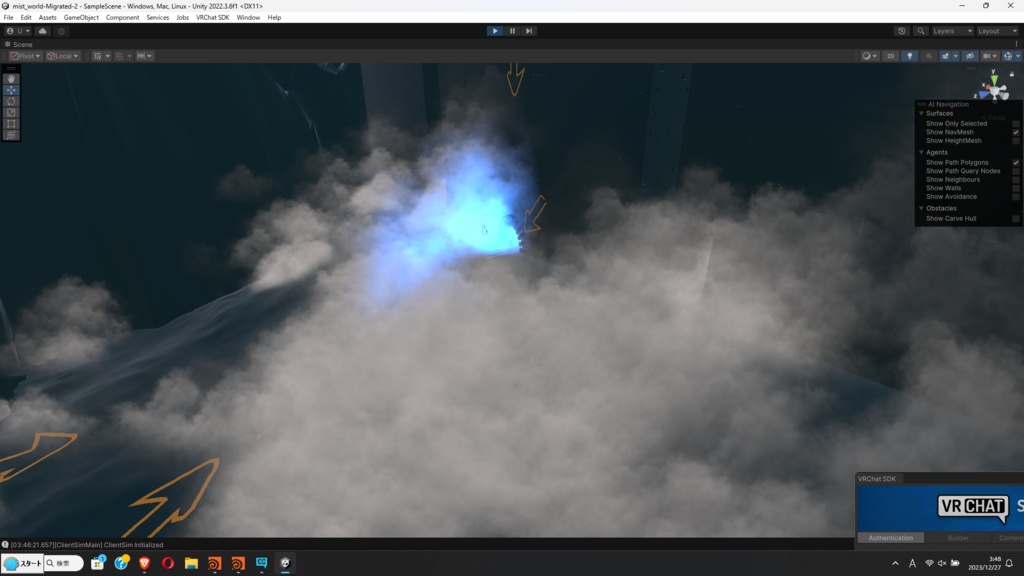Uncheck Show NavMesh checkbox

(x=1016, y=132)
